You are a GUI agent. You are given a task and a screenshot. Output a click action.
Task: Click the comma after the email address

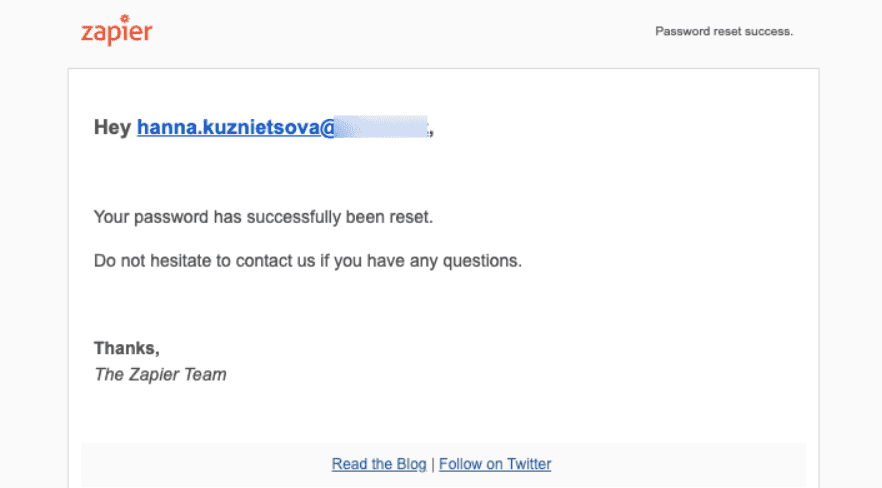(432, 130)
